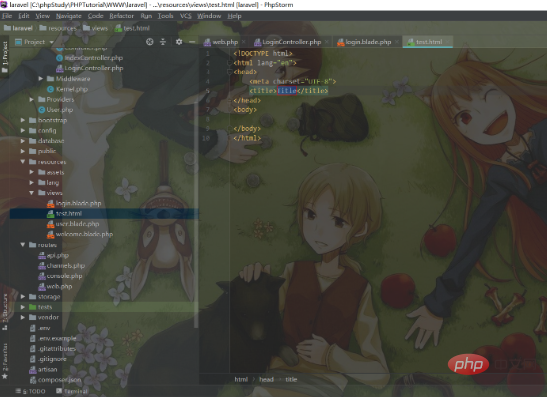547x397 pixels.
Task: Click the resources breadcrumb in navigation bar
Action: tap(58, 28)
